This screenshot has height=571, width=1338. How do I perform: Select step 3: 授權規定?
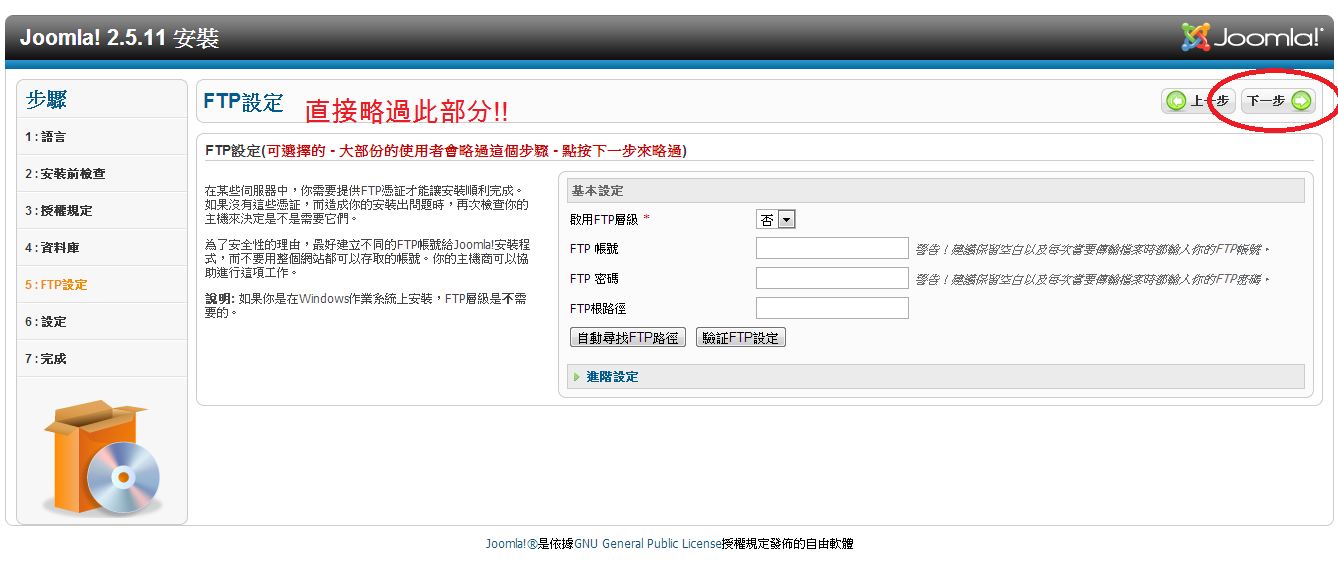(x=102, y=211)
